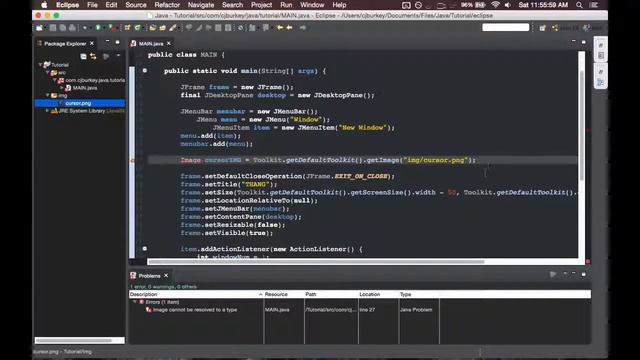Click the 'Java Problem' type cell

[416, 310]
